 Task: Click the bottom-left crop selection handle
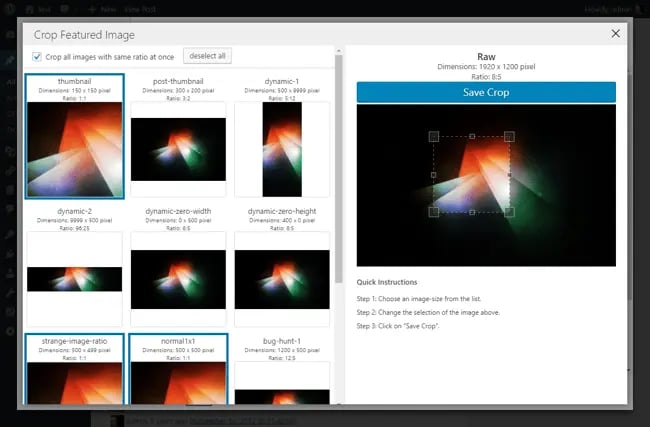pyautogui.click(x=433, y=212)
